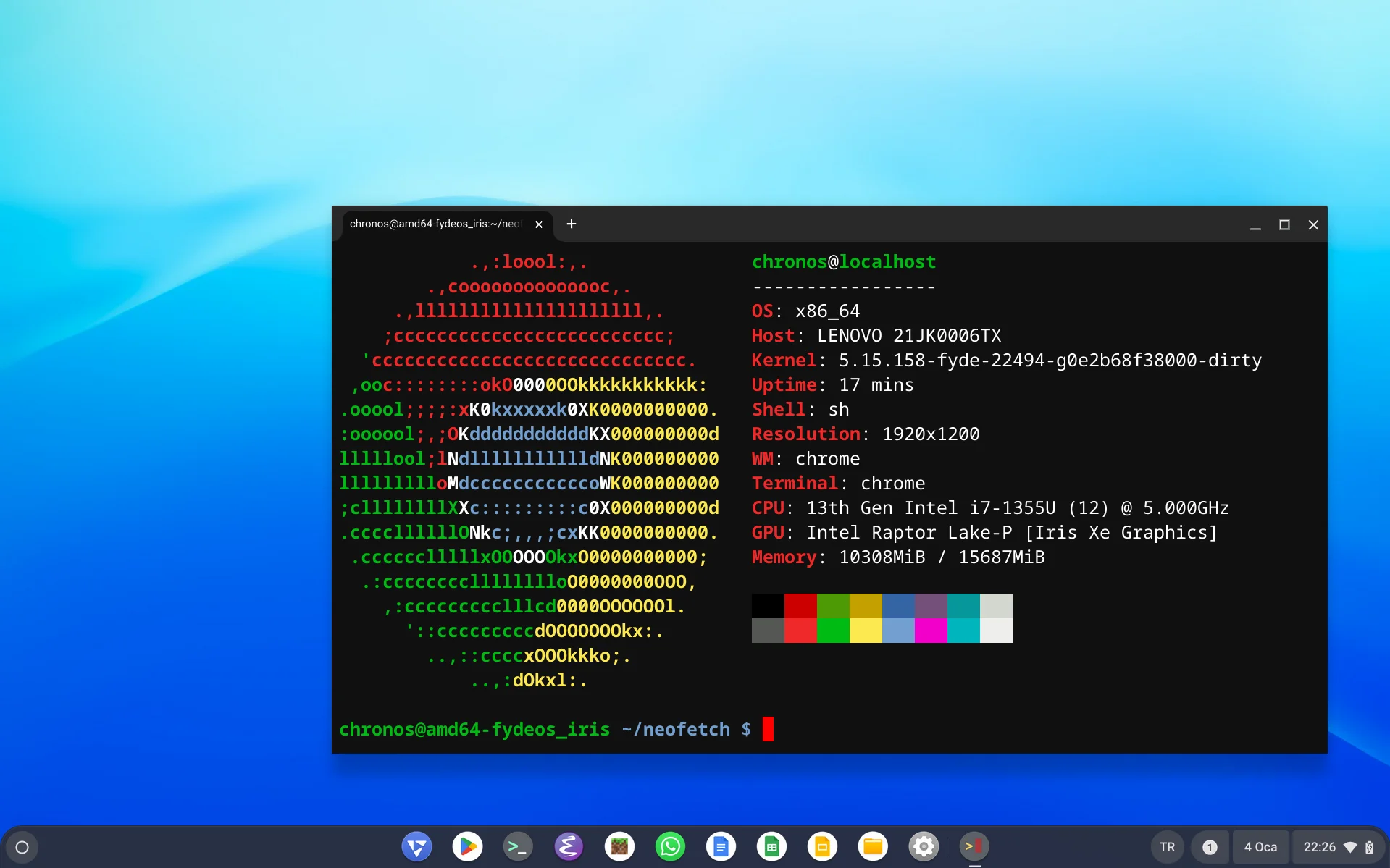Close the terminal tab

pyautogui.click(x=539, y=224)
